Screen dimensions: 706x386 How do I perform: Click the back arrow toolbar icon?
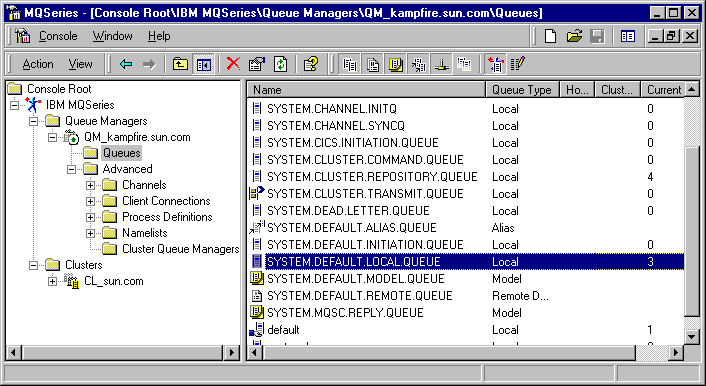(x=126, y=64)
